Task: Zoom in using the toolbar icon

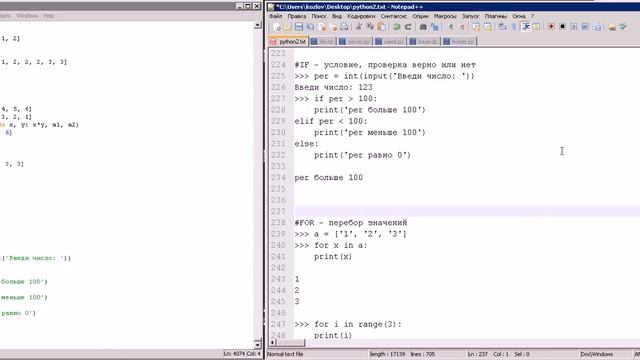Action: click(x=451, y=27)
